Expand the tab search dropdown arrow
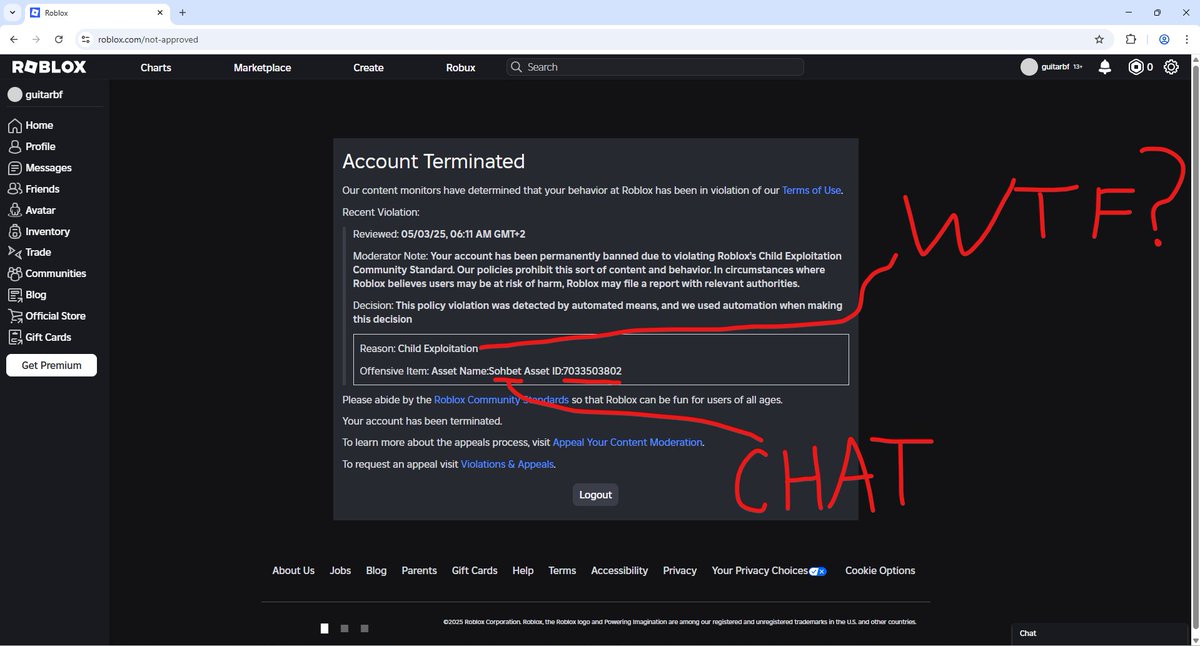Viewport: 1200px width, 646px height. pos(10,12)
